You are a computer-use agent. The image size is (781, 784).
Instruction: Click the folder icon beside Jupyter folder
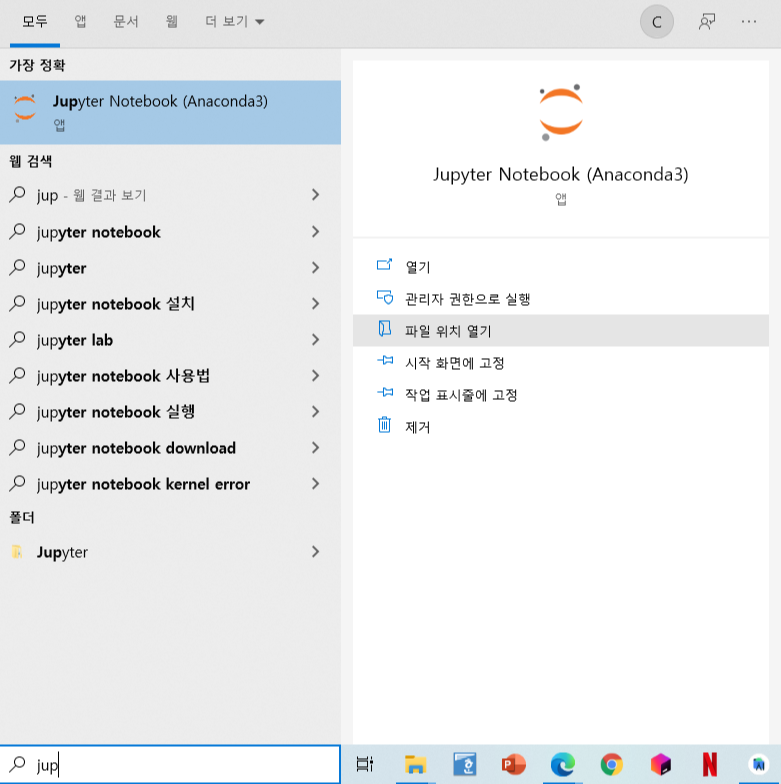[x=16, y=552]
